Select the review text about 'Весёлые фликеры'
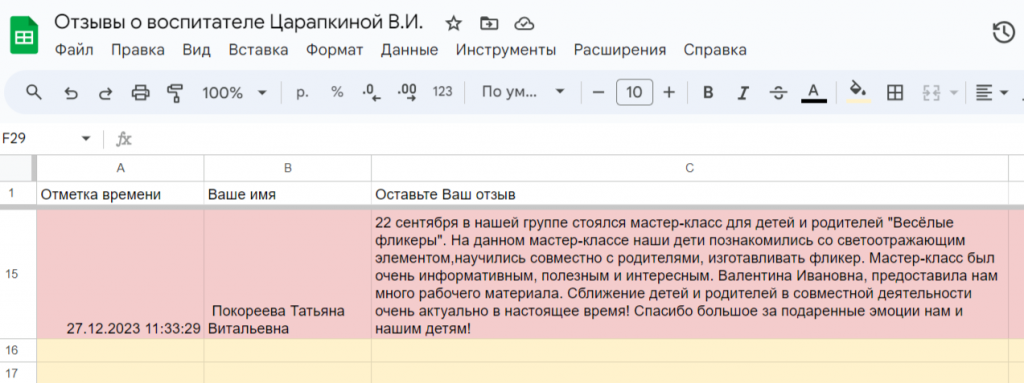Screen dimensions: 1024x383 (690, 274)
